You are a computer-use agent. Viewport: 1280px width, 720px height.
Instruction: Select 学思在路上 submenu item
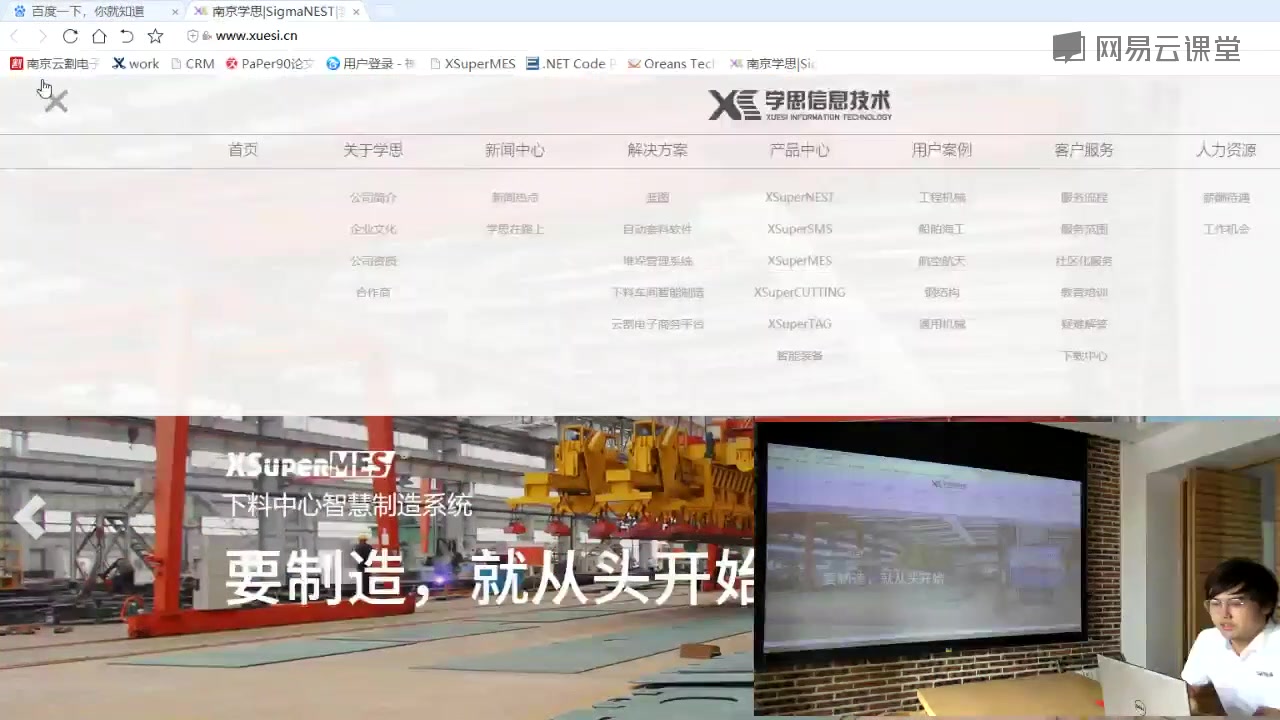(x=515, y=229)
